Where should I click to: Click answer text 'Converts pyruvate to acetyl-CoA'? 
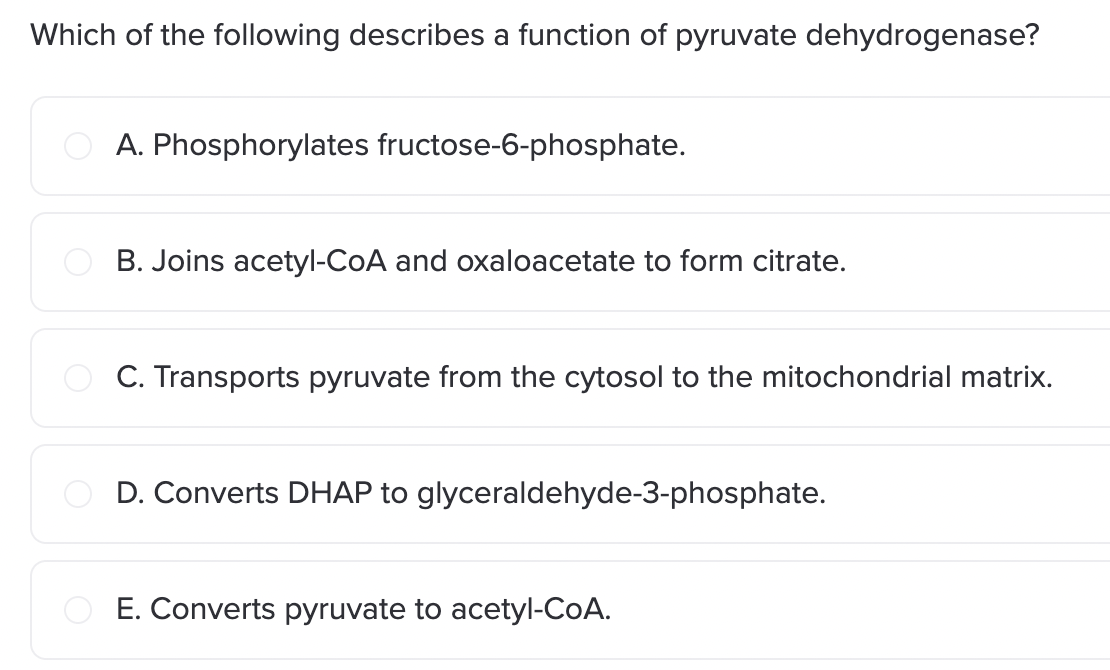(x=364, y=610)
